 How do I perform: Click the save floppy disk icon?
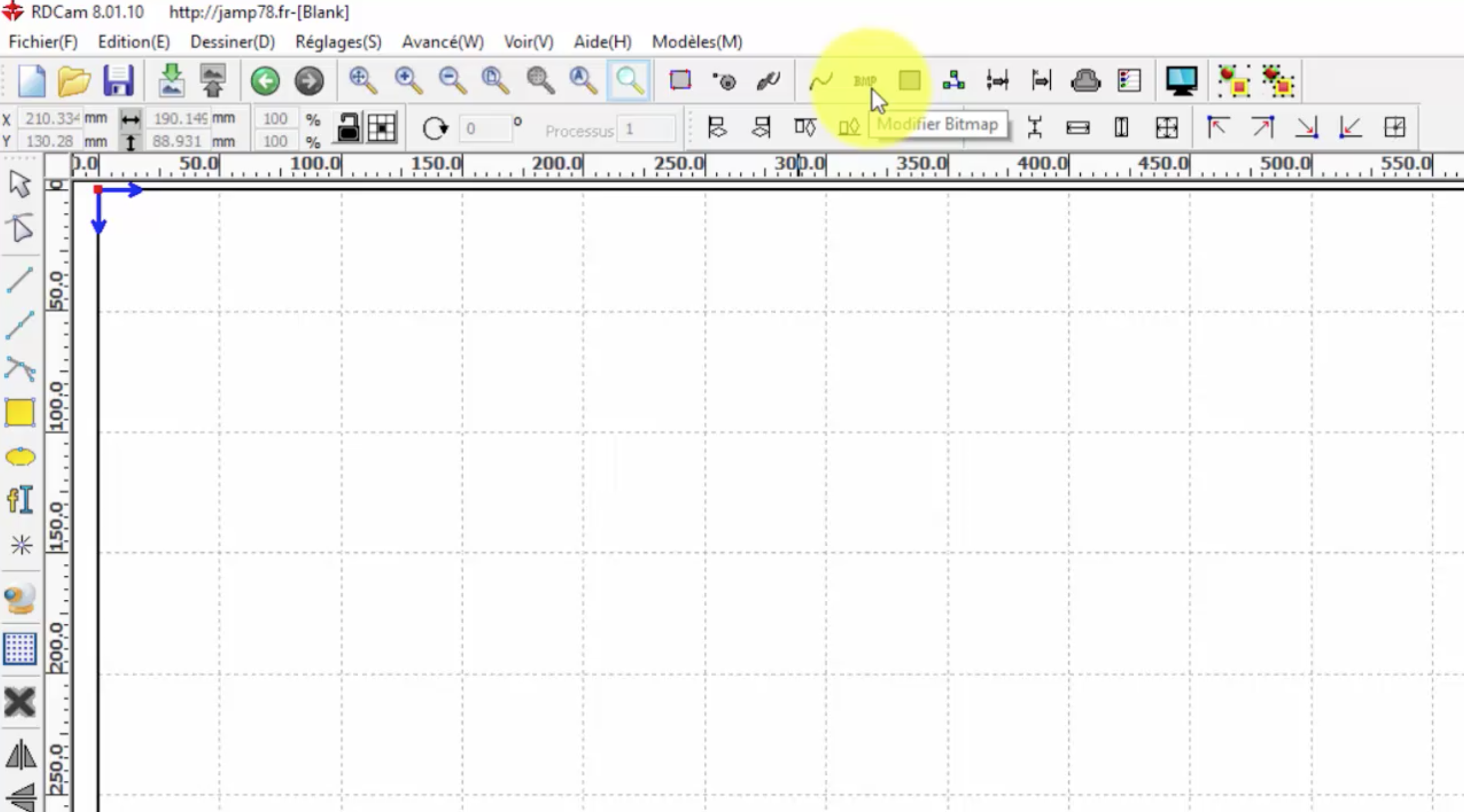(118, 80)
